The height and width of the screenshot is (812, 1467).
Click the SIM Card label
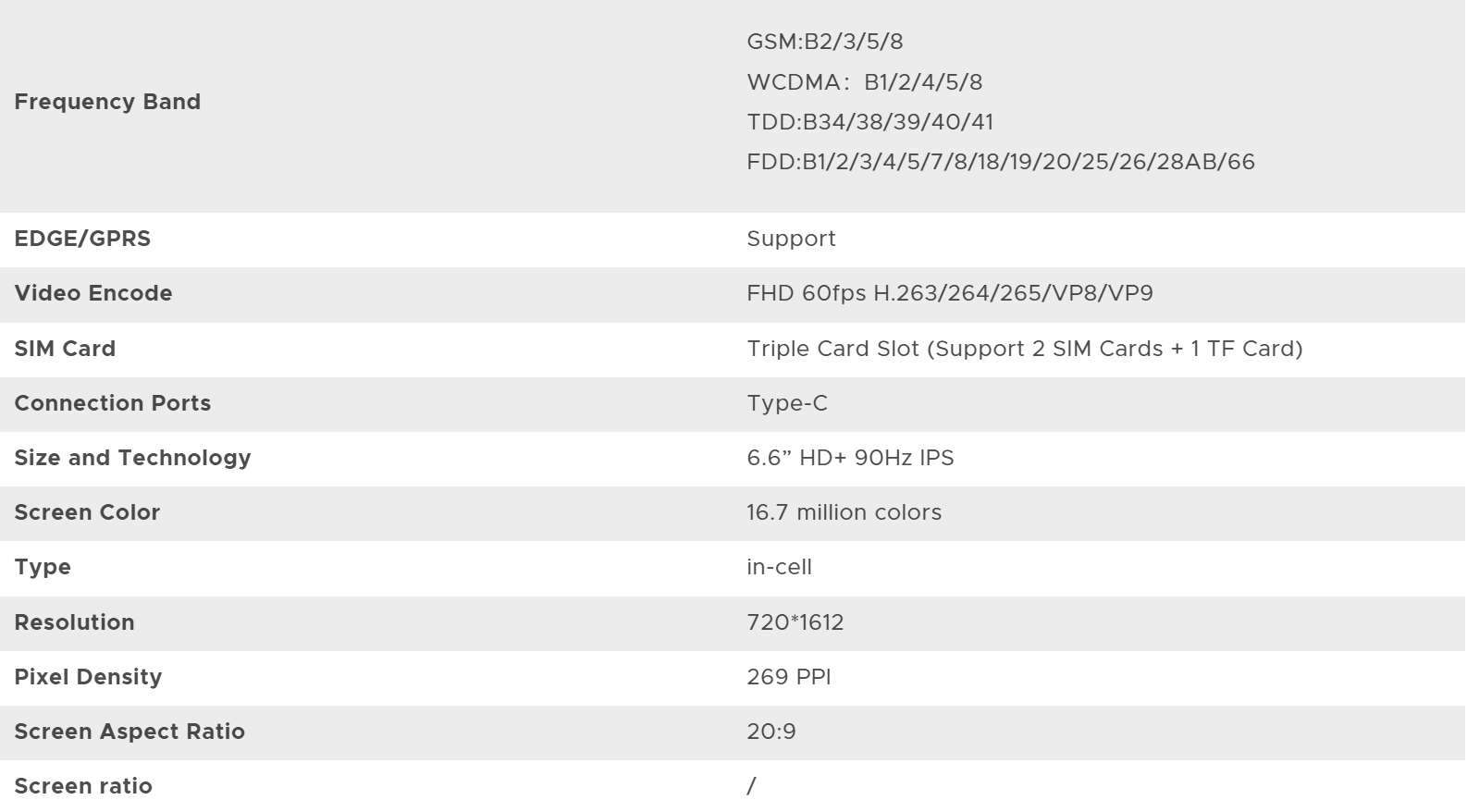65,349
